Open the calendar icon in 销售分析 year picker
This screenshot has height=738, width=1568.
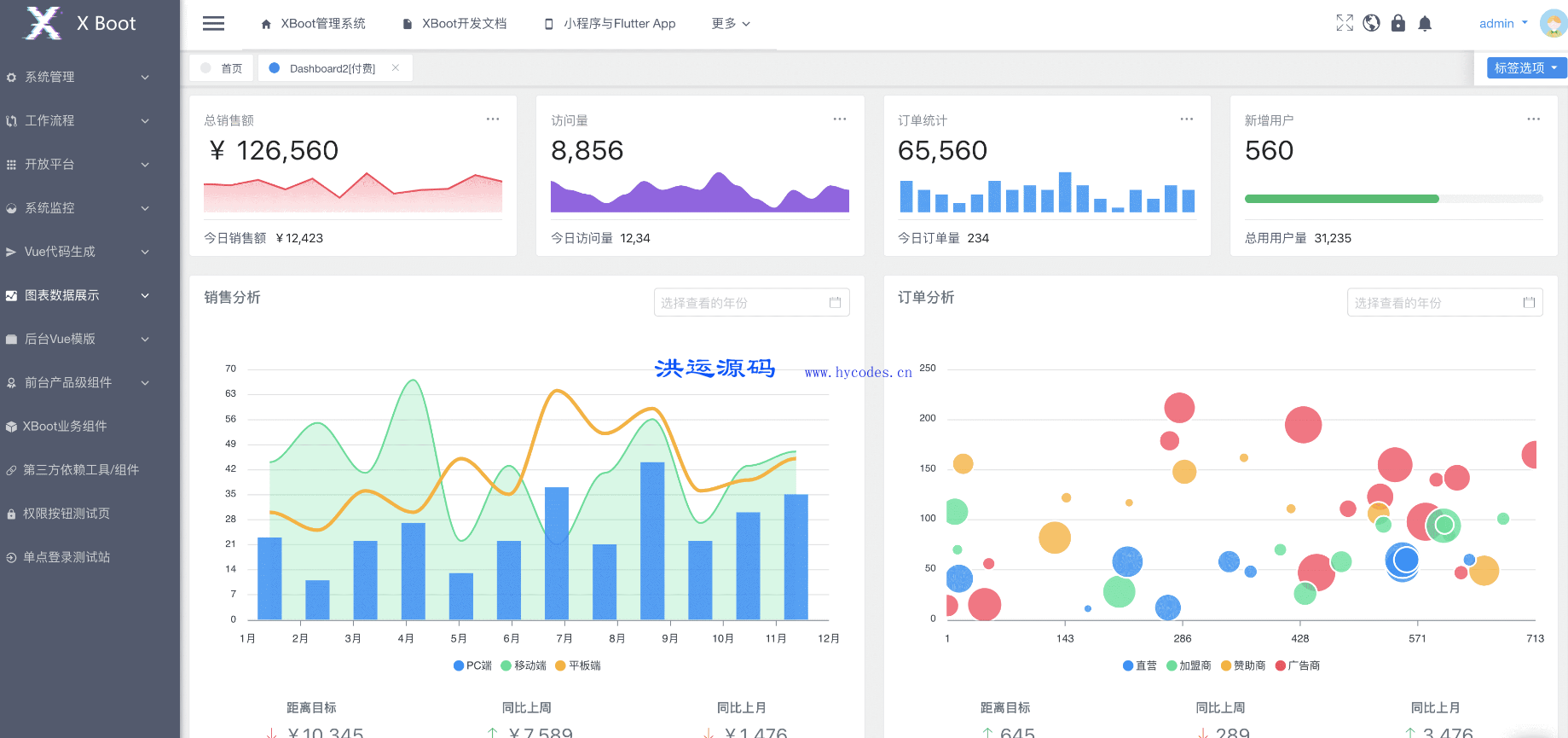tap(835, 303)
